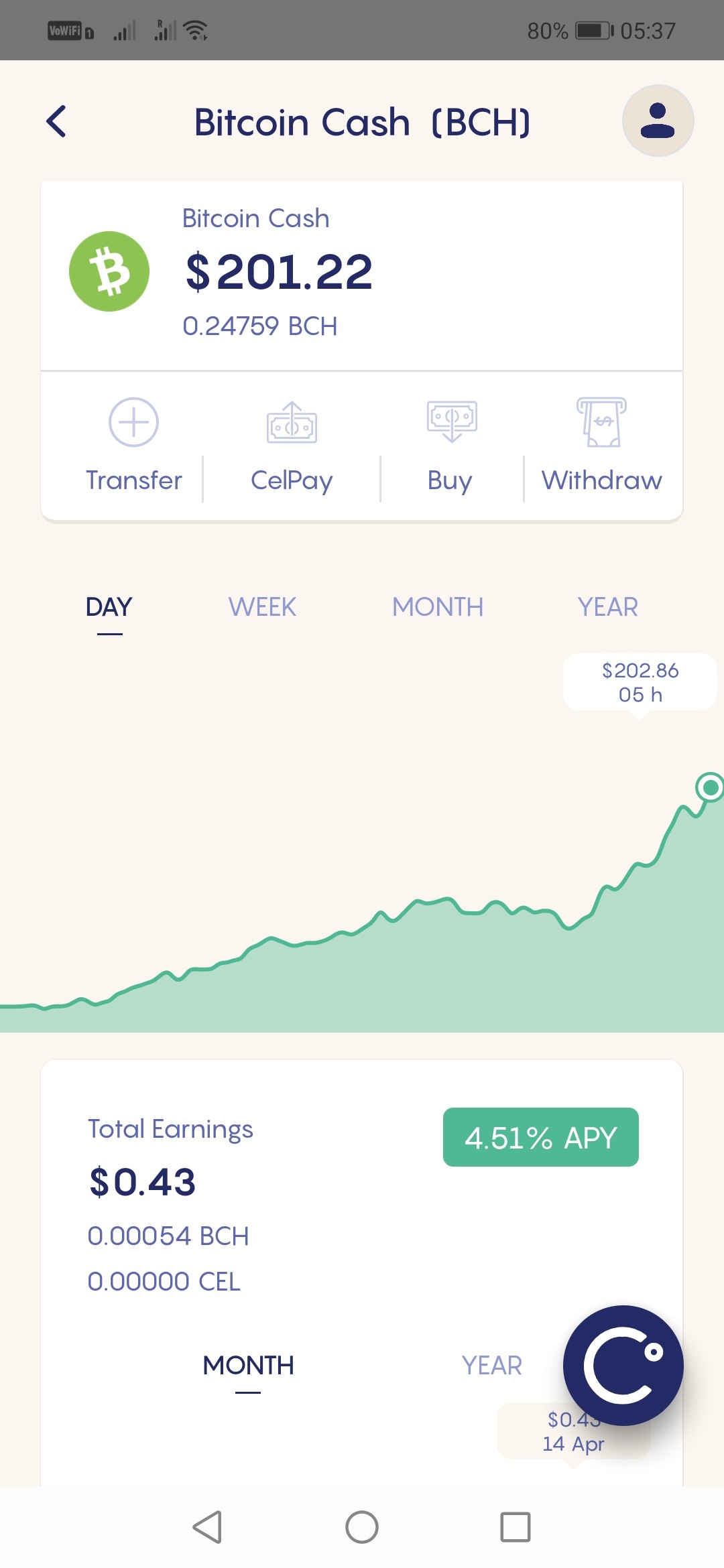This screenshot has height=1568, width=724.
Task: Tap the Buy cash icon
Action: tap(452, 421)
